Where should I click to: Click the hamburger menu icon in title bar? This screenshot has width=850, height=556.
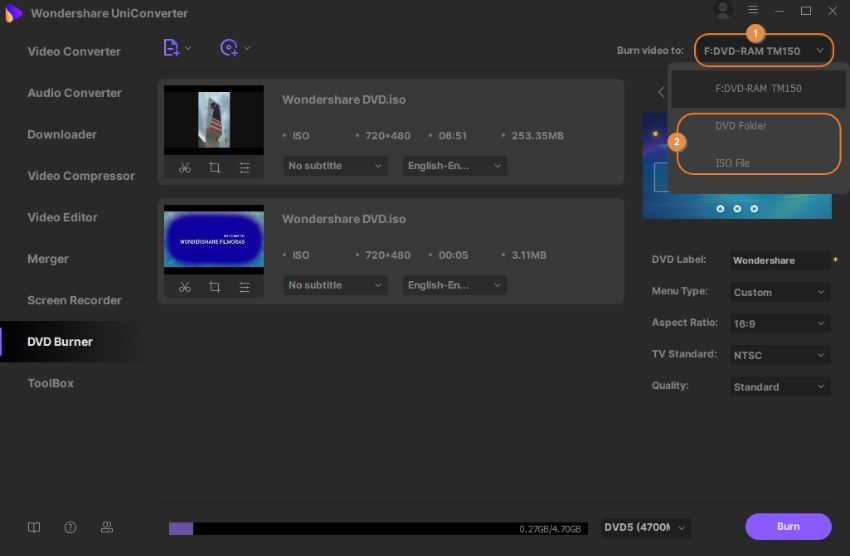(753, 11)
